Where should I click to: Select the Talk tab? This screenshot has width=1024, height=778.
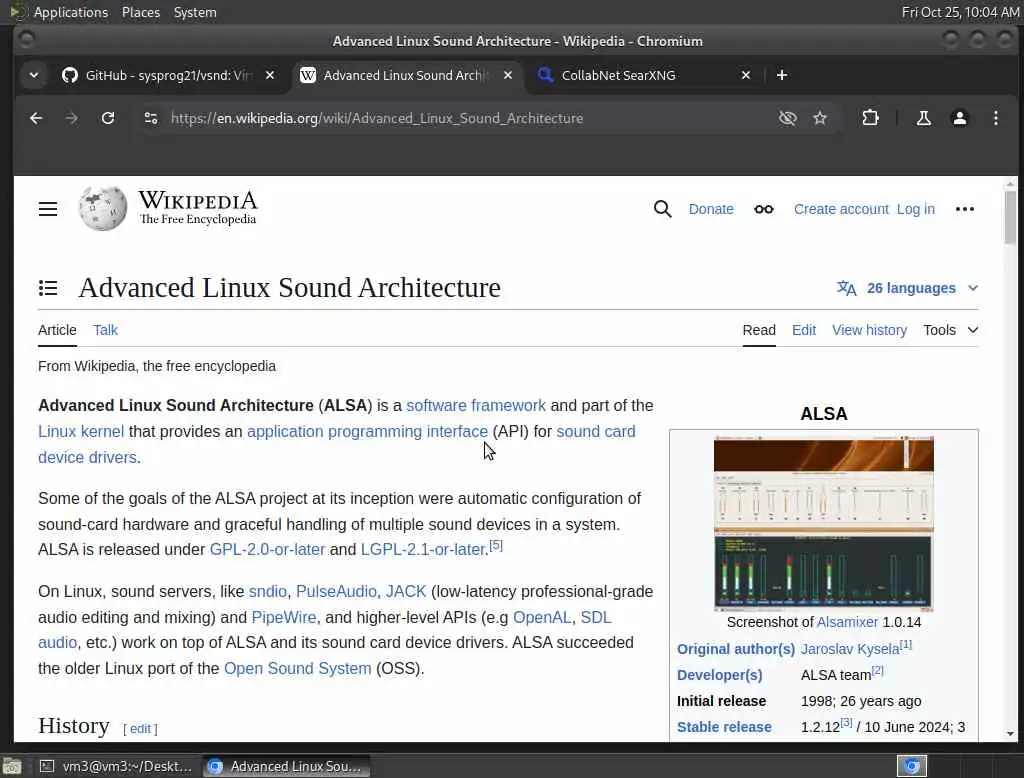pos(105,330)
